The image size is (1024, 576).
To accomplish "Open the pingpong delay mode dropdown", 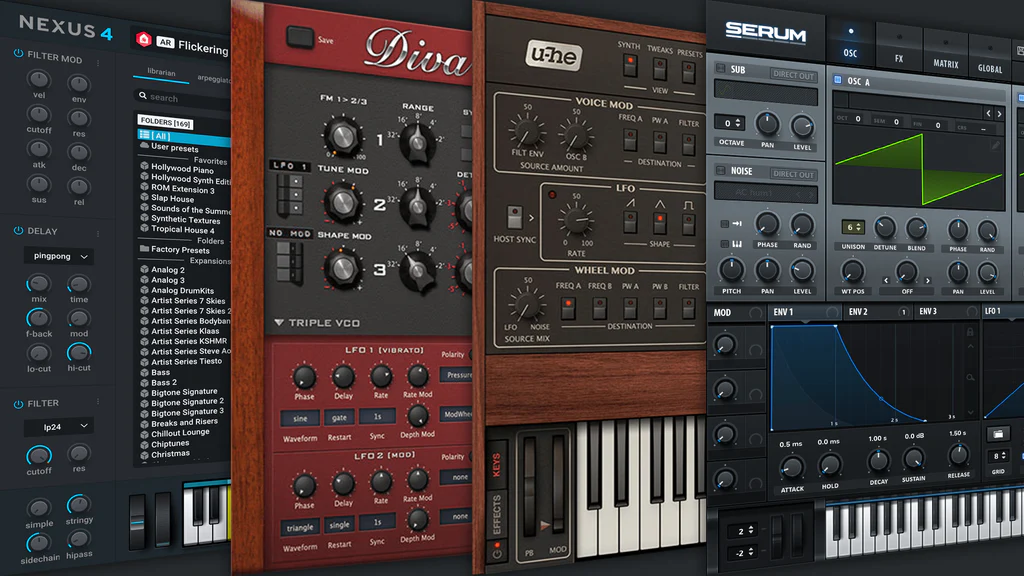I will click(x=59, y=256).
